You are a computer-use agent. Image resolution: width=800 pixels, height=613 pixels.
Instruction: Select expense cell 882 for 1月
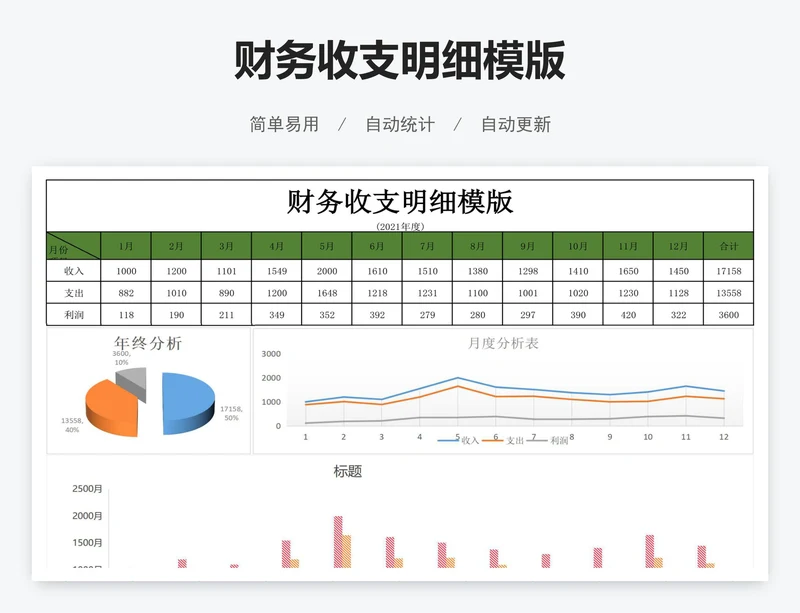point(126,293)
